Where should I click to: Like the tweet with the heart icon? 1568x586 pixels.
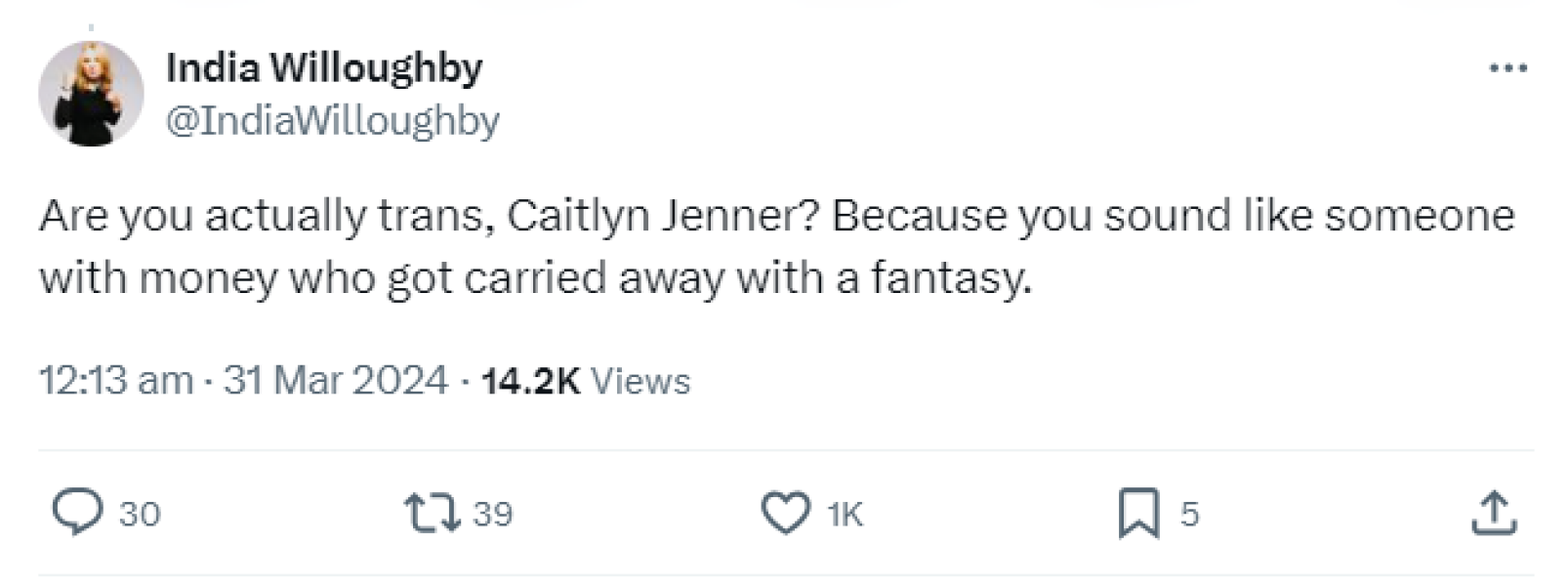coord(785,513)
